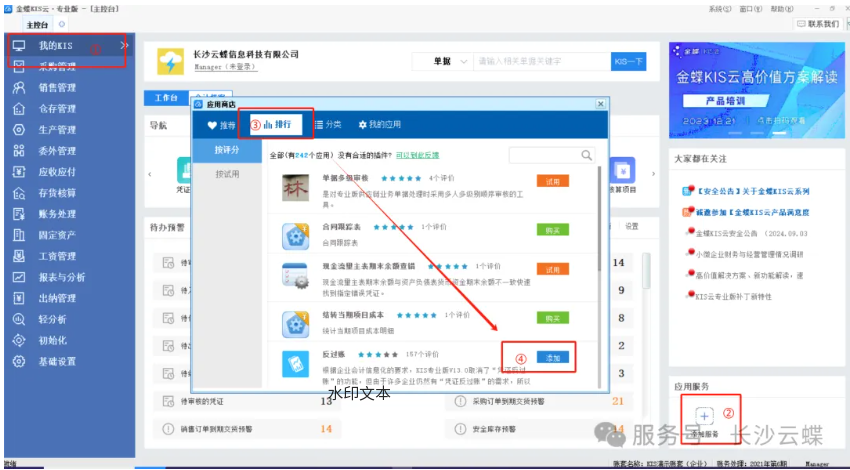
Task: Select the 按试用 sort option
Action: click(x=227, y=174)
